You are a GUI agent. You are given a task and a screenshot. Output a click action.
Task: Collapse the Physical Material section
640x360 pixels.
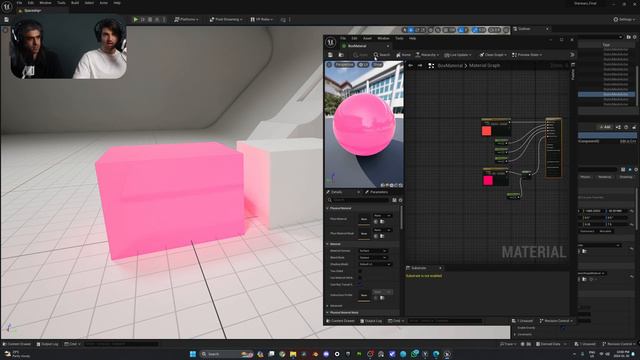tap(327, 208)
